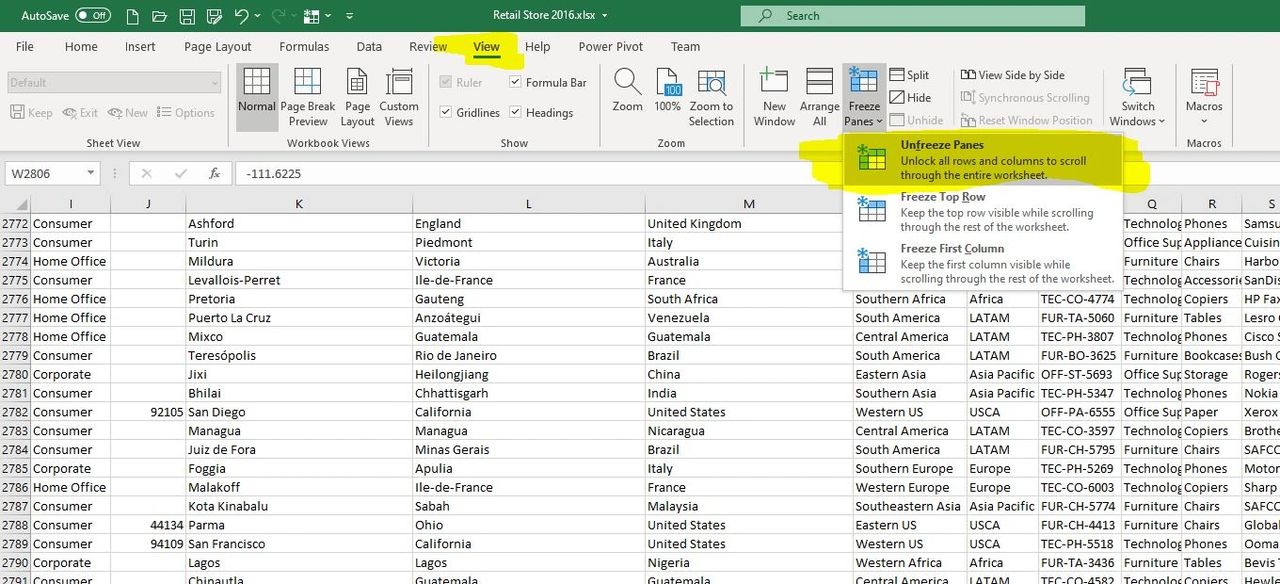Set zoom to 100%
Image resolution: width=1280 pixels, height=584 pixels.
[667, 85]
